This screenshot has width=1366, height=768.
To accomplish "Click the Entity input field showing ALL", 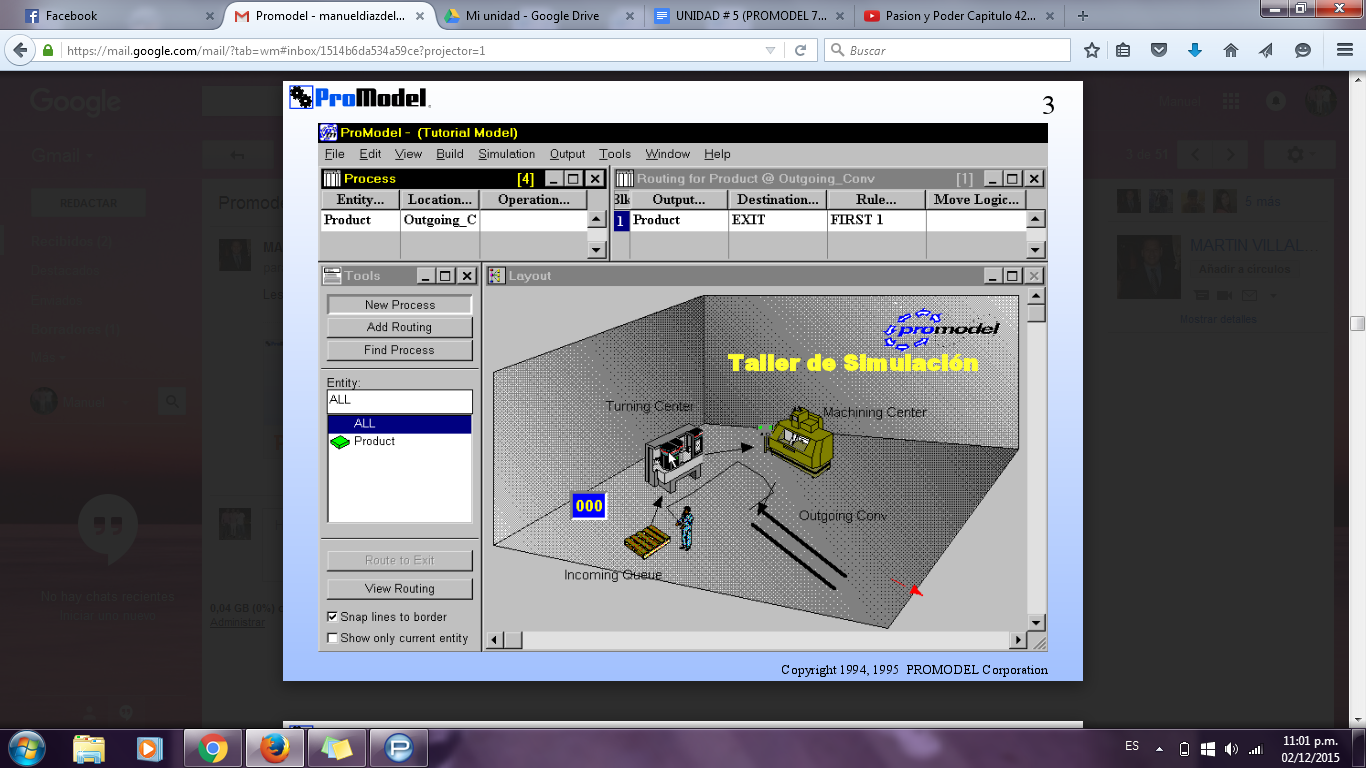I will tap(399, 401).
